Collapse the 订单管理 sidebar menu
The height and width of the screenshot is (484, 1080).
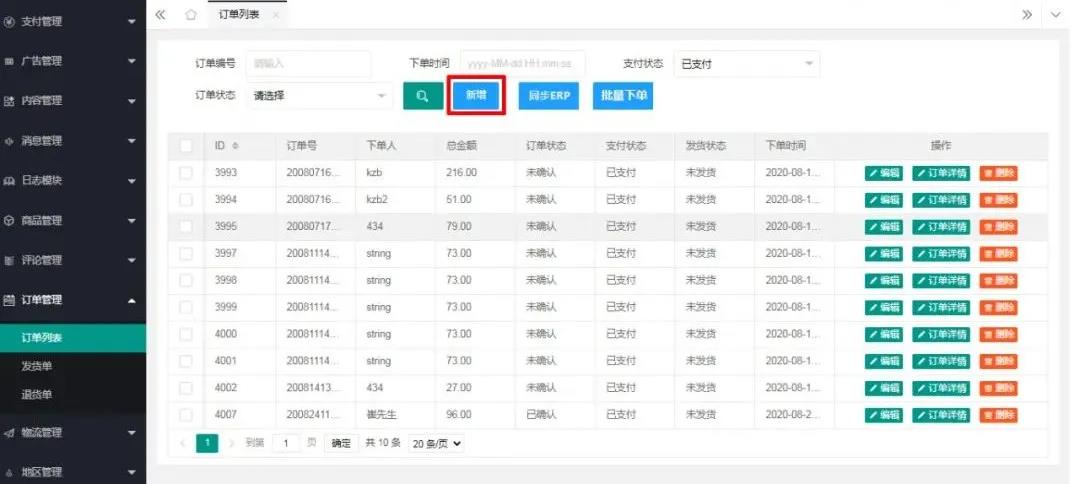point(73,300)
